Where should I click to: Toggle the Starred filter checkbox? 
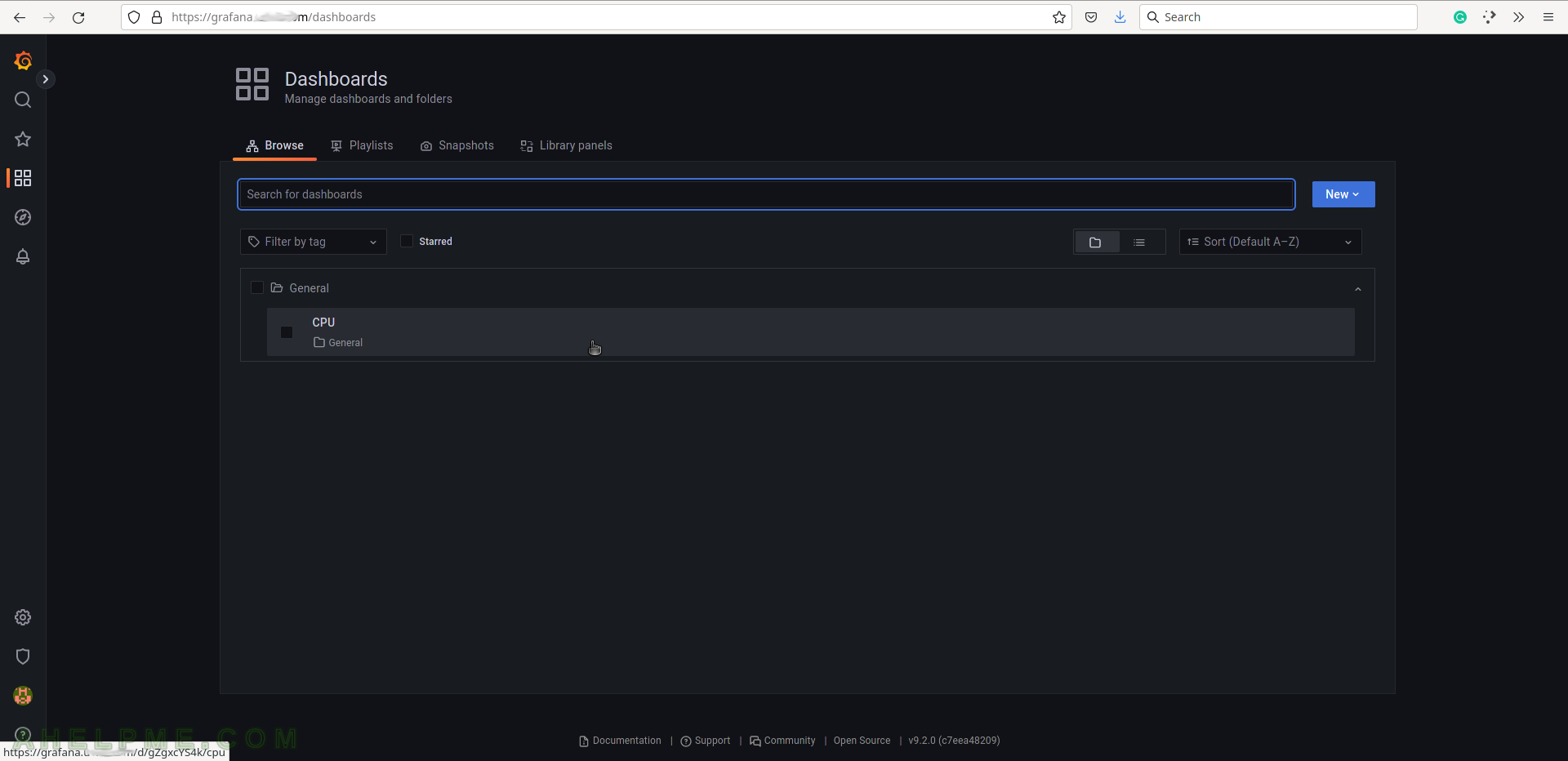407,241
